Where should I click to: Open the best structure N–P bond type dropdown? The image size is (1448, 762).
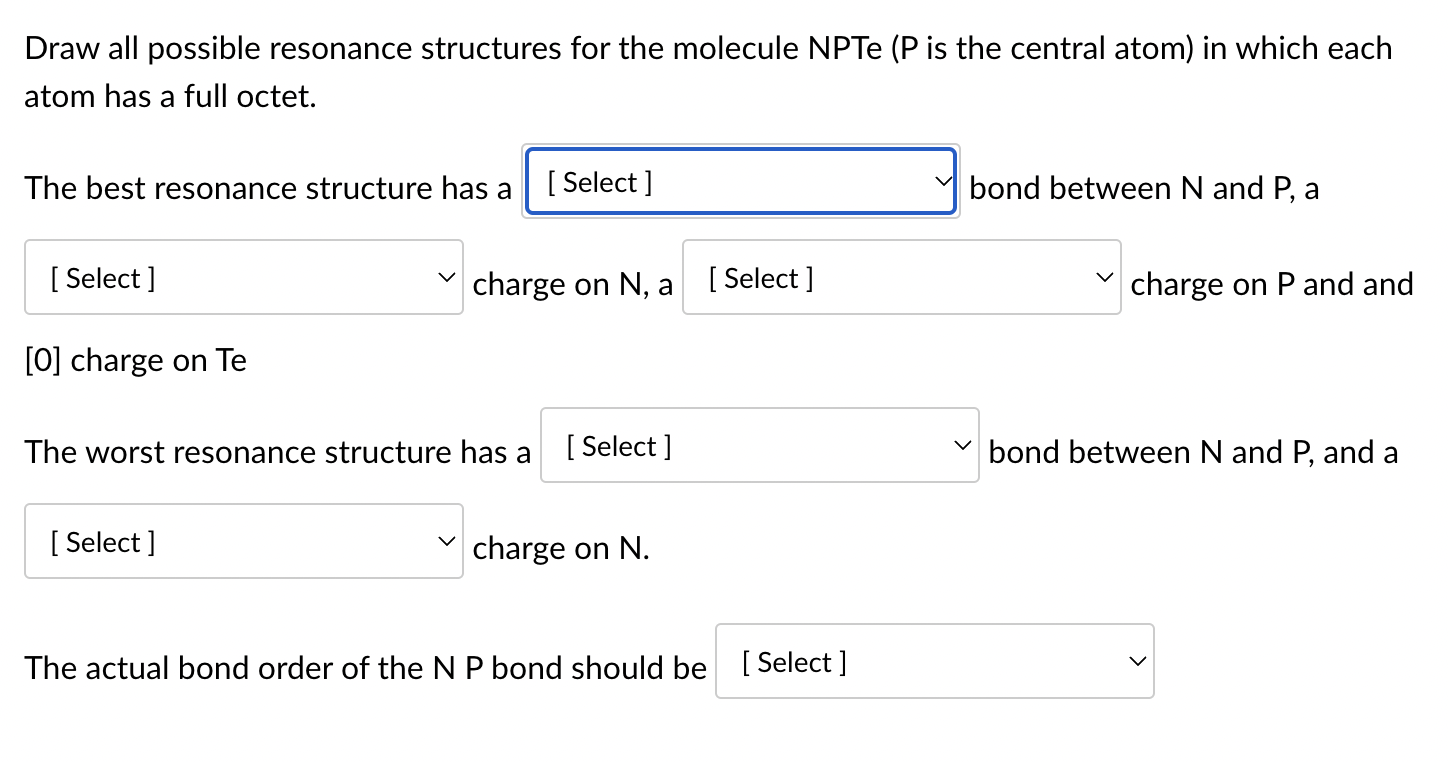pyautogui.click(x=740, y=182)
